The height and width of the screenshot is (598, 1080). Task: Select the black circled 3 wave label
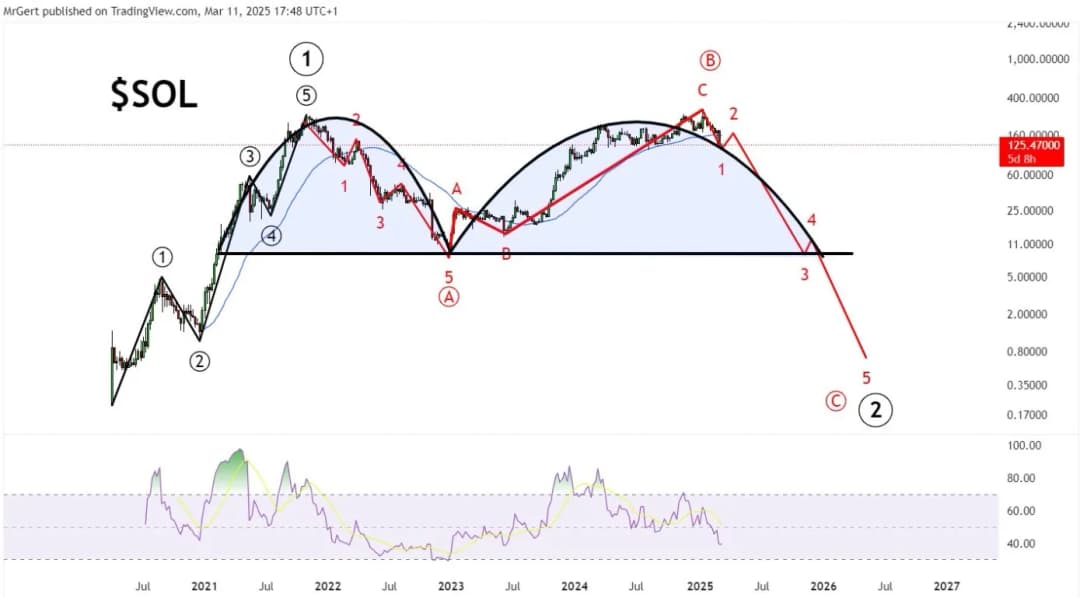click(x=249, y=156)
